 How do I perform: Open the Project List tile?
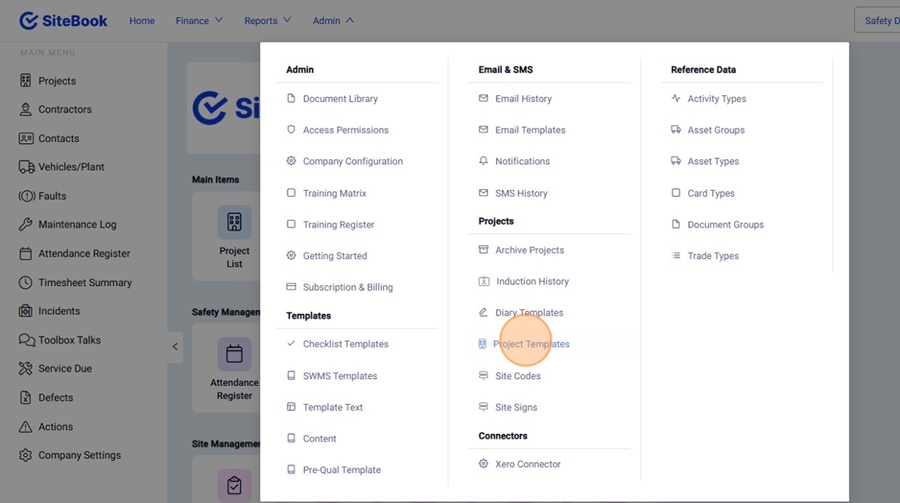pyautogui.click(x=234, y=238)
